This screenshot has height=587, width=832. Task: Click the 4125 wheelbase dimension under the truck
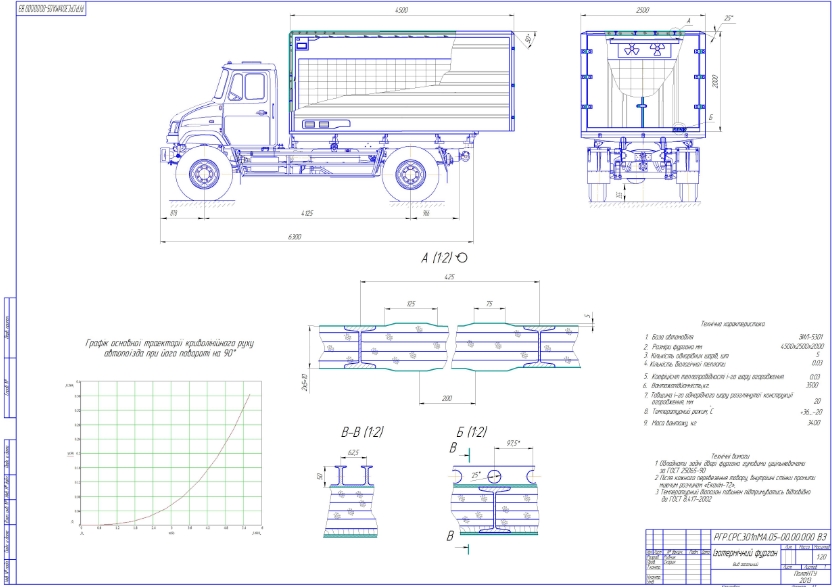click(307, 213)
